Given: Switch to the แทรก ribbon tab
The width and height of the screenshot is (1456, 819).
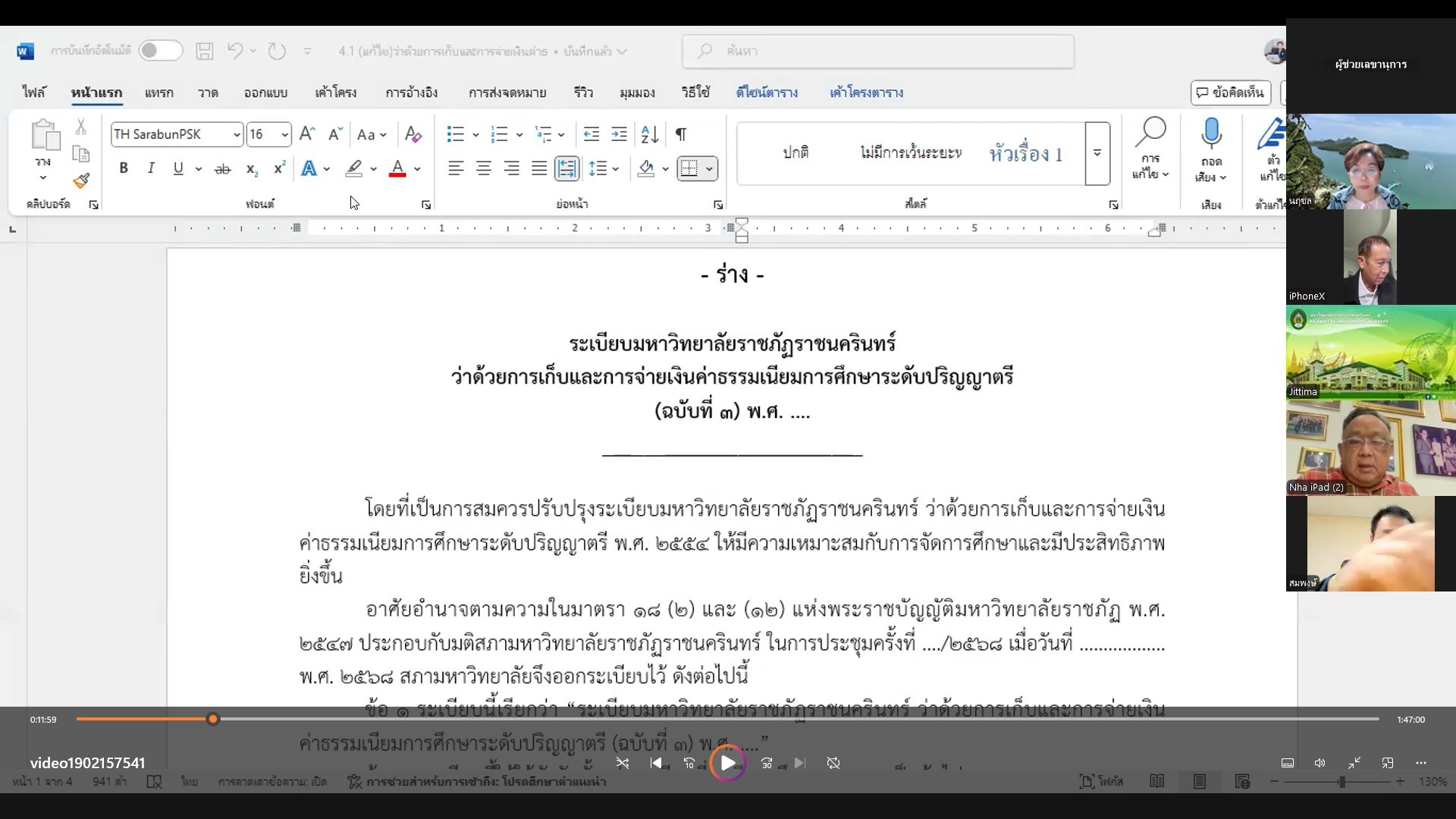Looking at the screenshot, I should click(x=158, y=93).
